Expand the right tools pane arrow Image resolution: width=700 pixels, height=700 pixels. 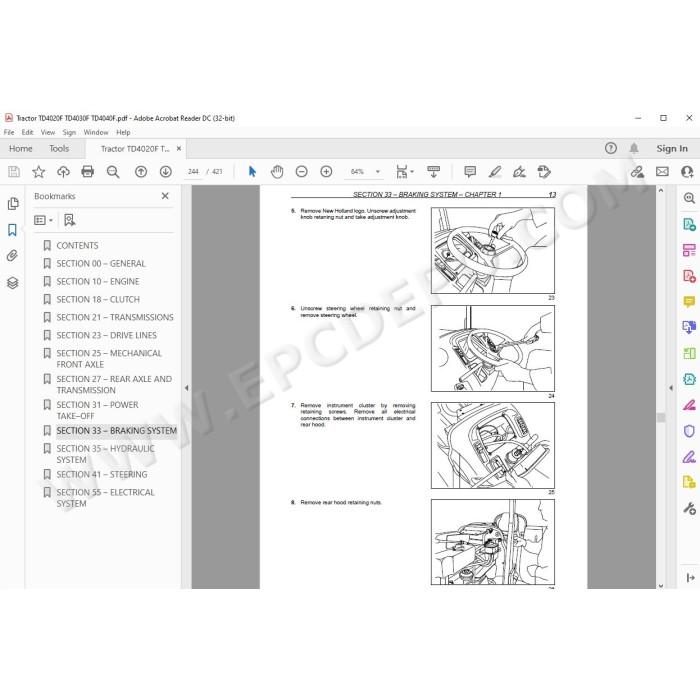[671, 388]
